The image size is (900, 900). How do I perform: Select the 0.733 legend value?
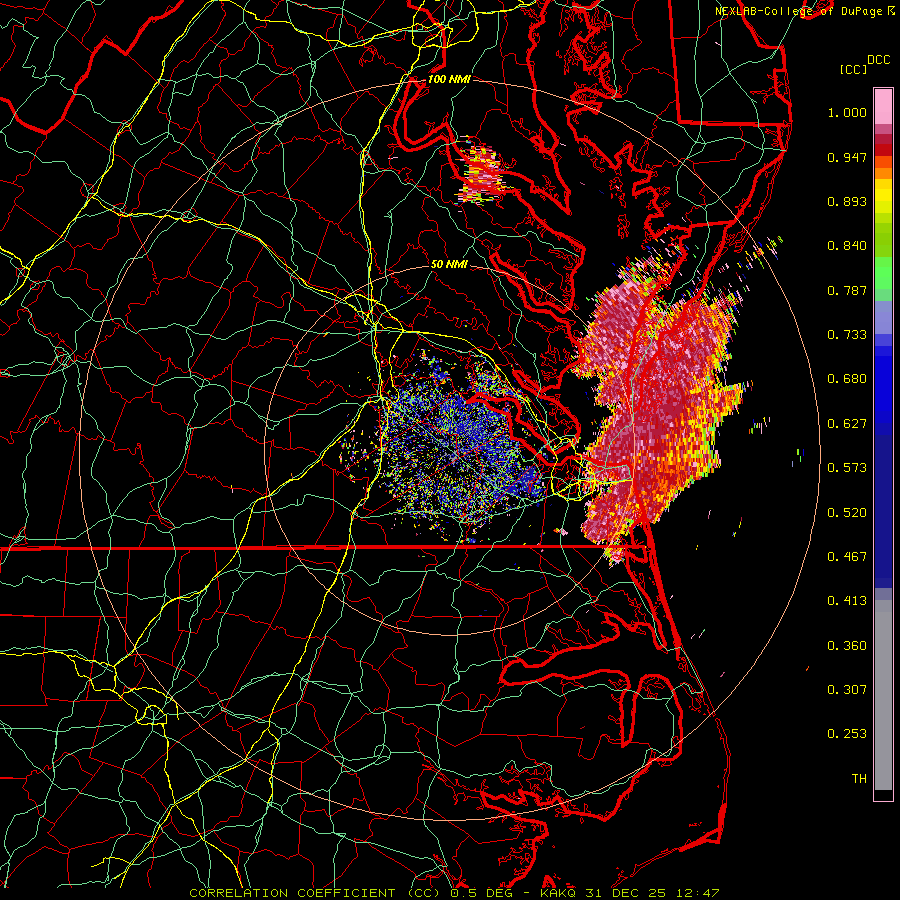coord(847,335)
